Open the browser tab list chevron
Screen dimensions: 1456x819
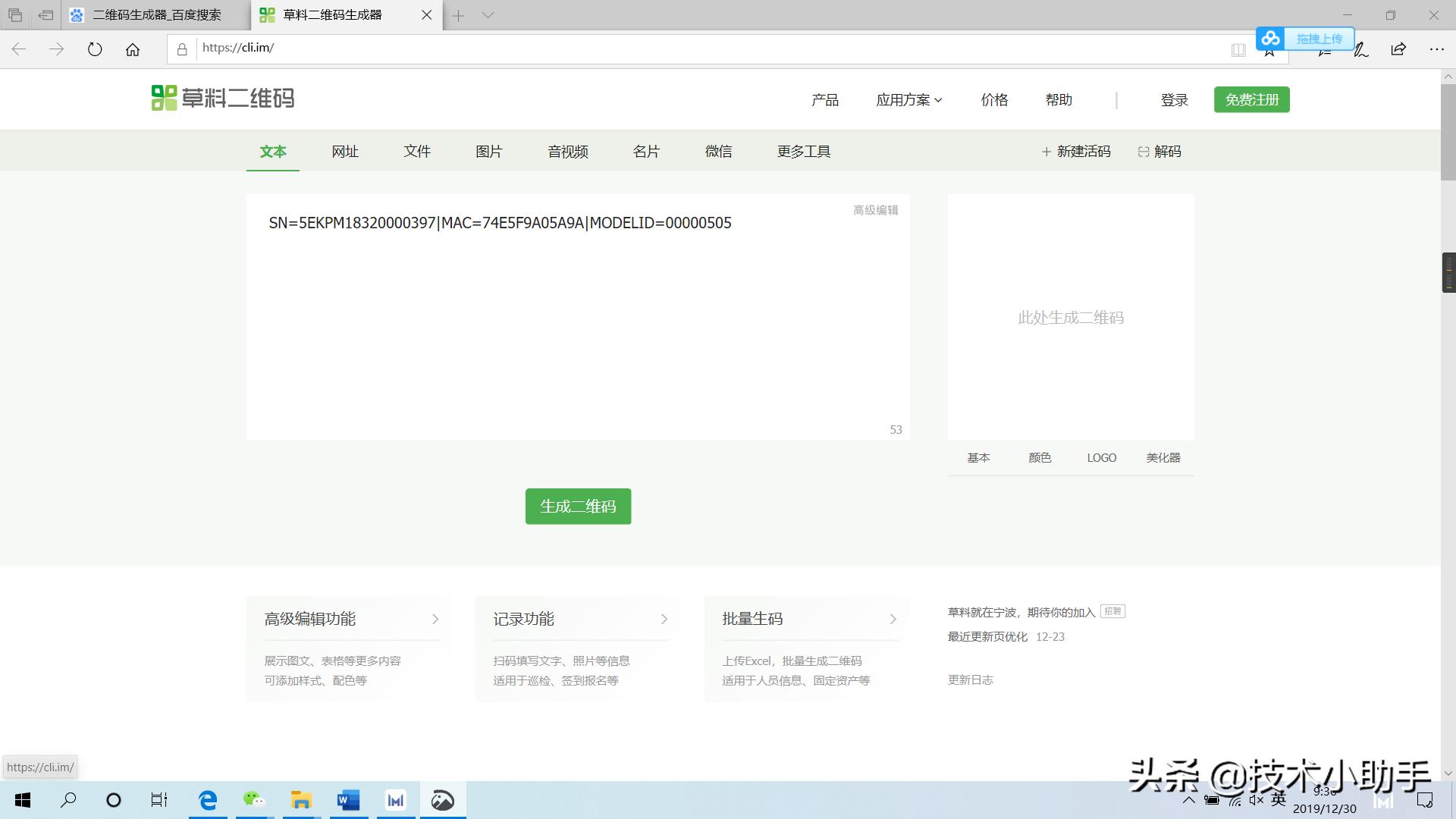click(486, 15)
